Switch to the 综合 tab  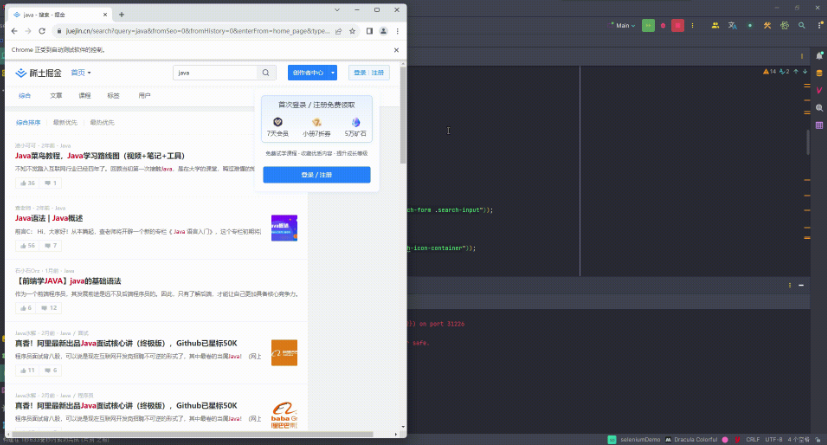(x=25, y=95)
